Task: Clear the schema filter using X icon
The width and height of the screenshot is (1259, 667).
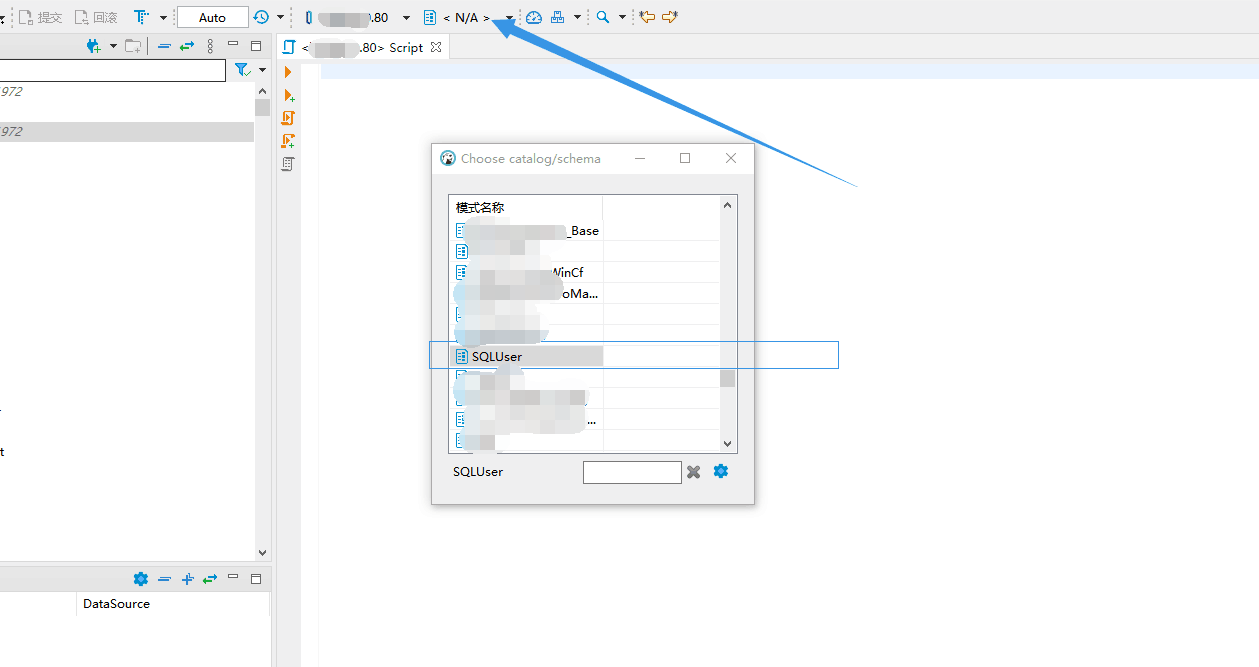Action: 694,471
